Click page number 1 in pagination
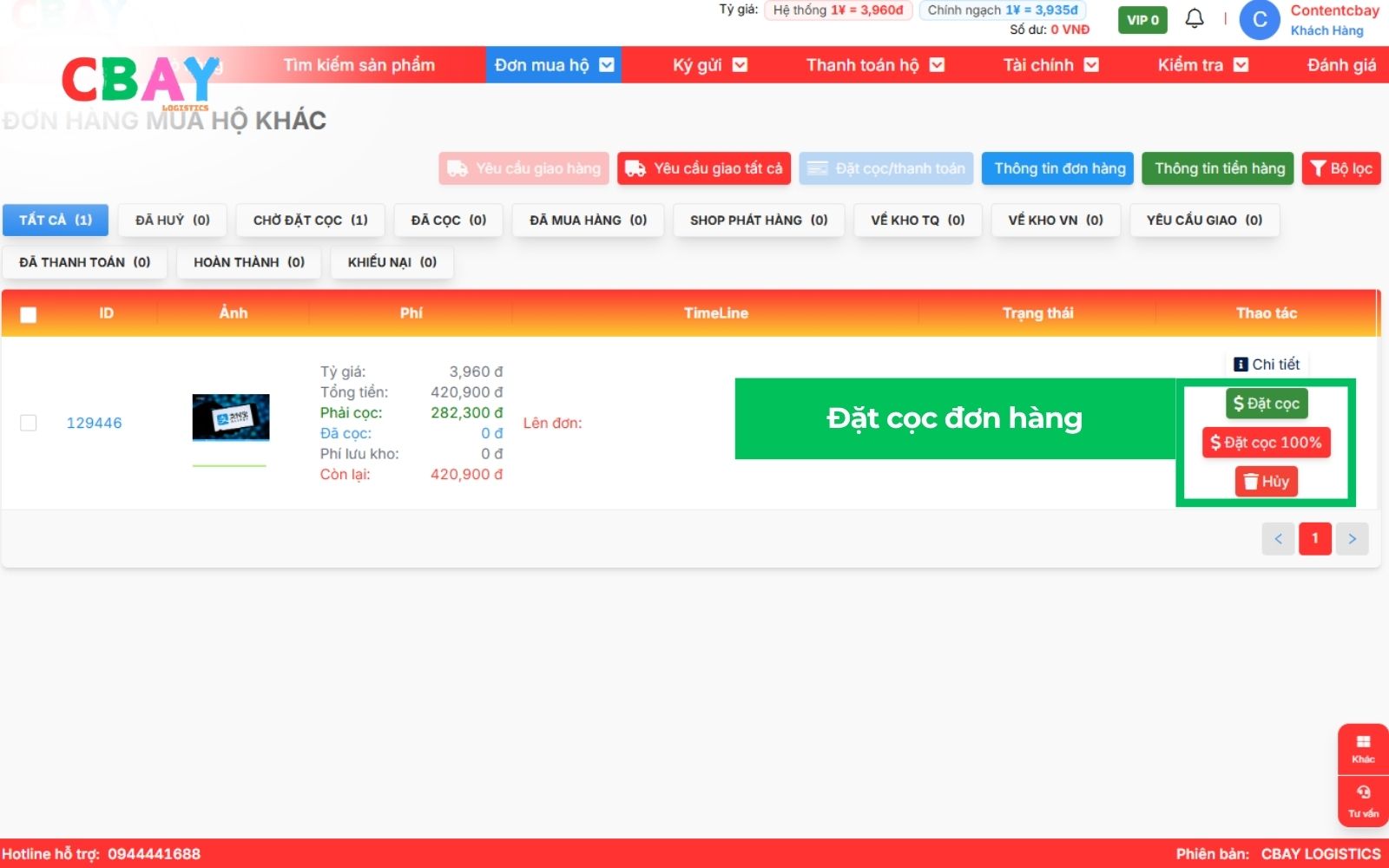This screenshot has height=868, width=1389. point(1315,539)
